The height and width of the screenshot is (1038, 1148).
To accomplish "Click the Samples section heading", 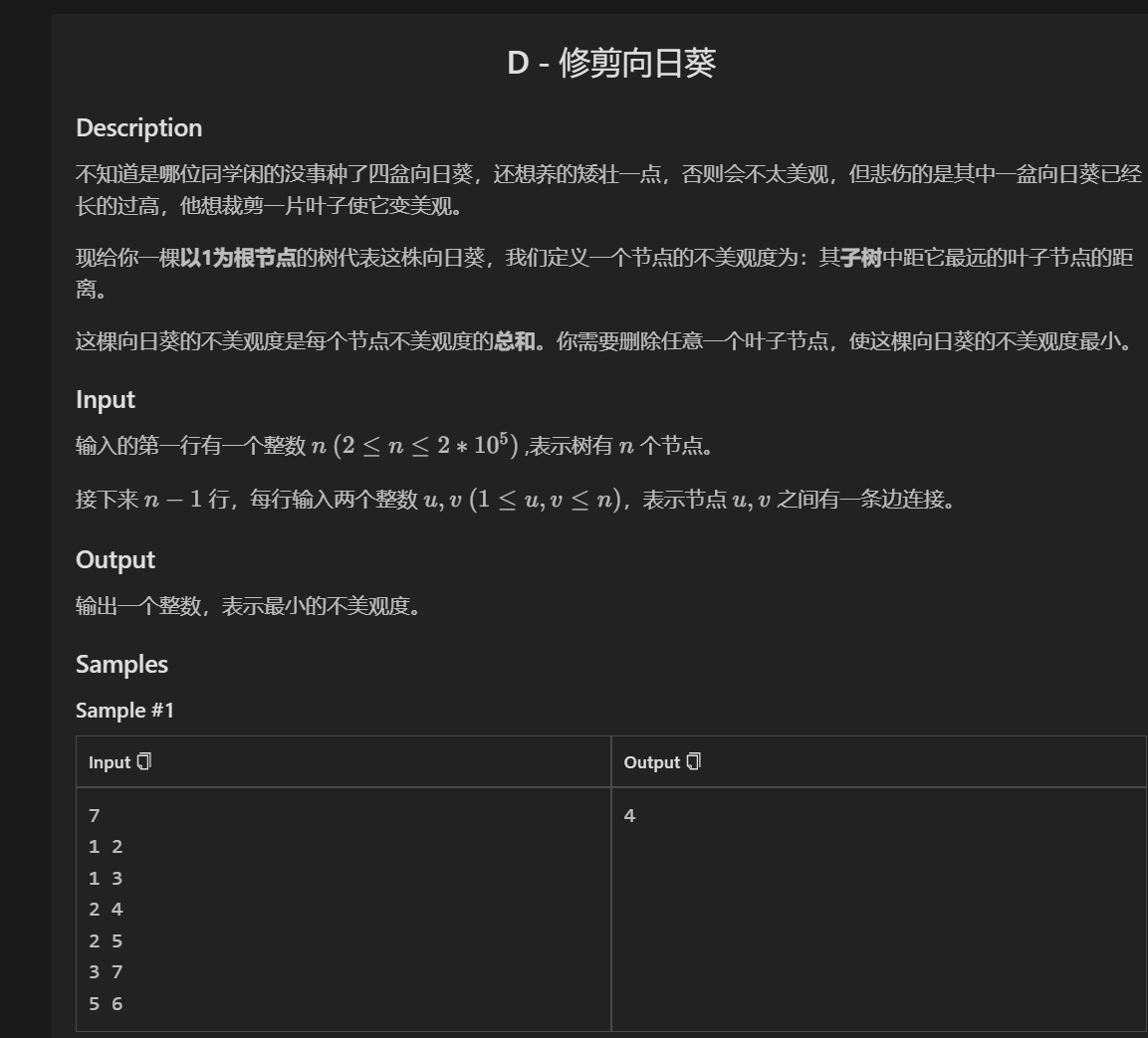I will pyautogui.click(x=121, y=664).
